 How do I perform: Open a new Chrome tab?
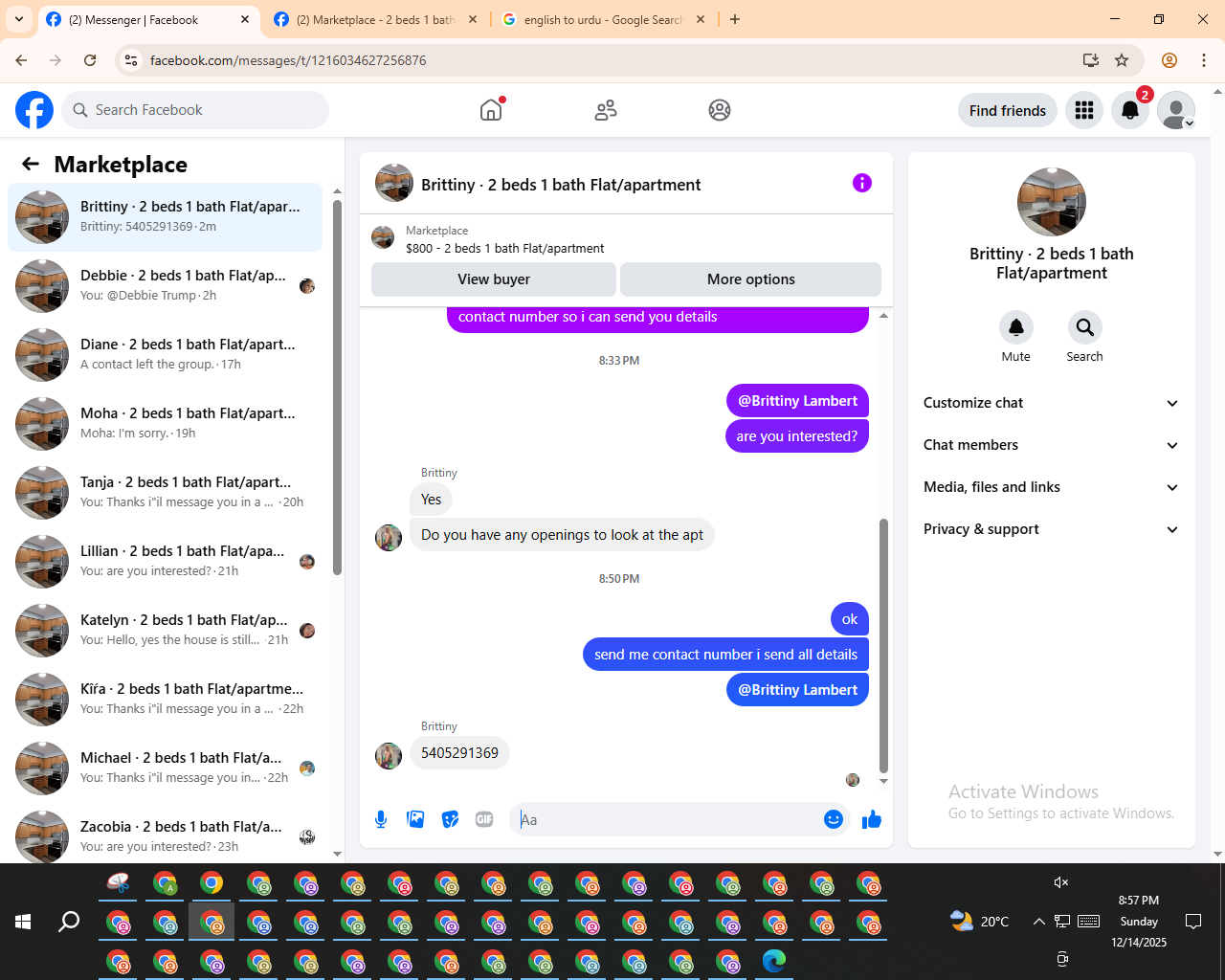point(735,19)
